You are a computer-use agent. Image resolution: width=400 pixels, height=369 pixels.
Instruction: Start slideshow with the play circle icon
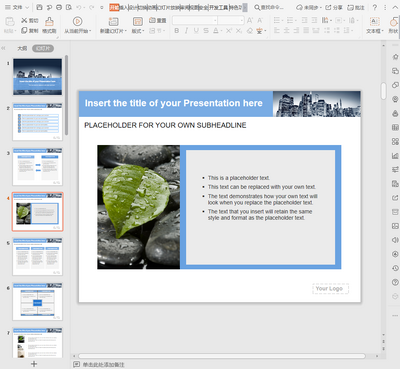point(77,22)
